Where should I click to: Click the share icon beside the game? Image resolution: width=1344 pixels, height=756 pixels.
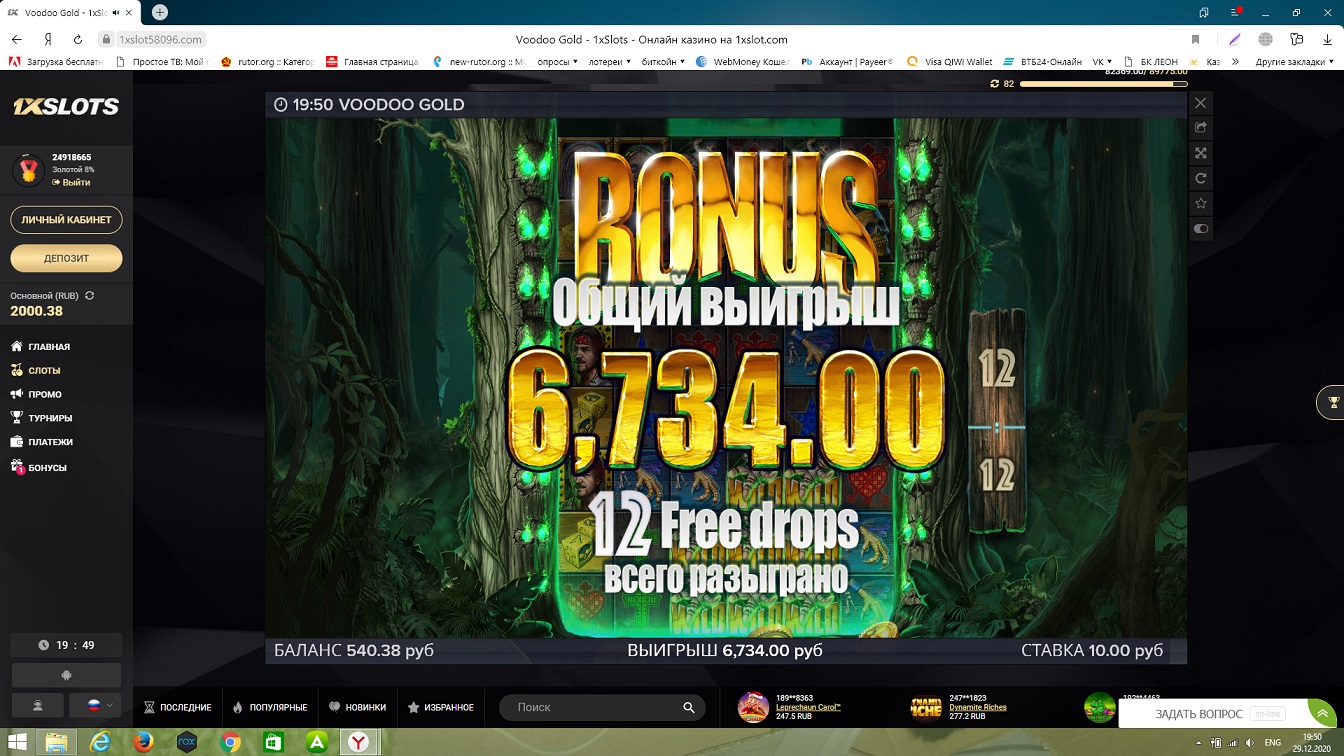coord(1201,128)
